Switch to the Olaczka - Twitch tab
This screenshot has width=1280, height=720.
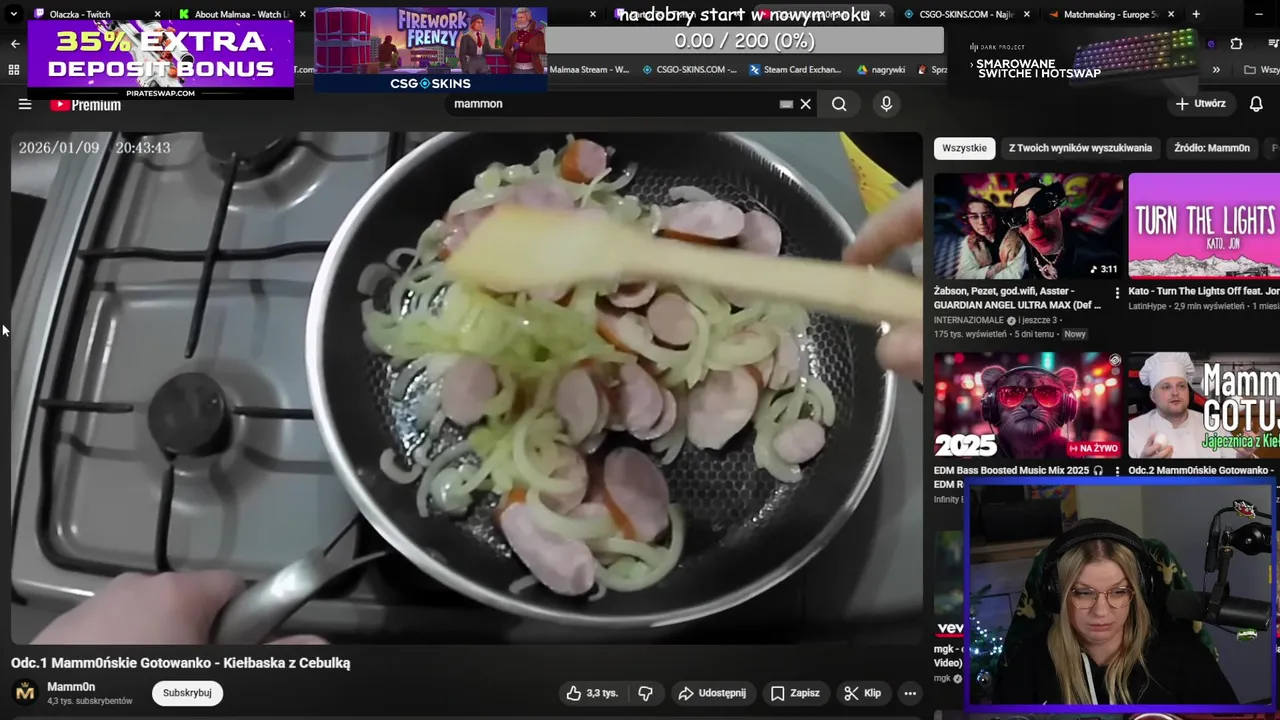coord(95,14)
